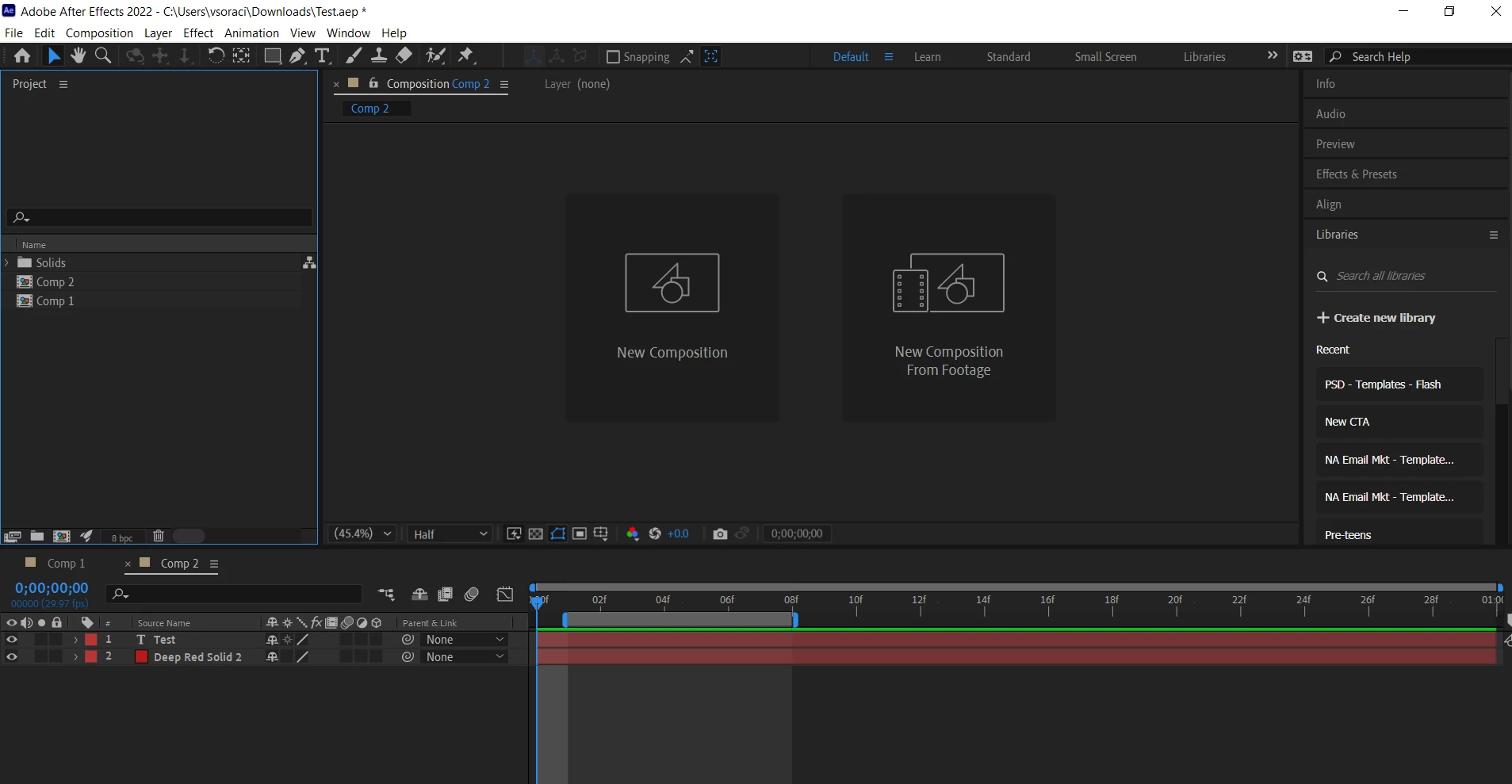Select the Horizontal Type tool

(x=322, y=56)
